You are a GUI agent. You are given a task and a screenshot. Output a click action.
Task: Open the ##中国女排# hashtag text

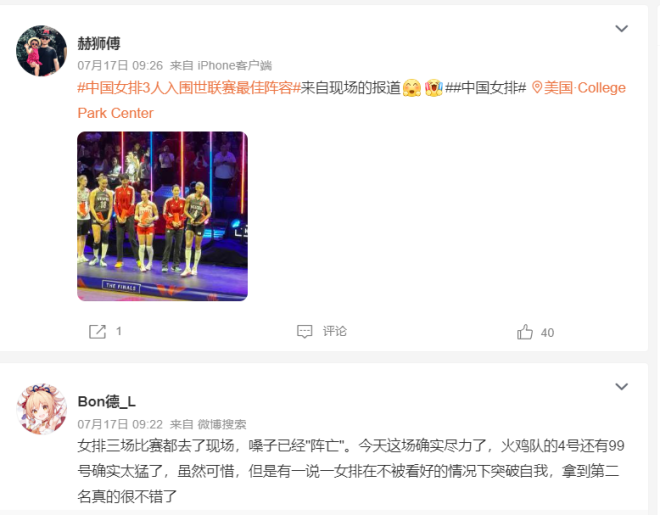[x=486, y=88]
